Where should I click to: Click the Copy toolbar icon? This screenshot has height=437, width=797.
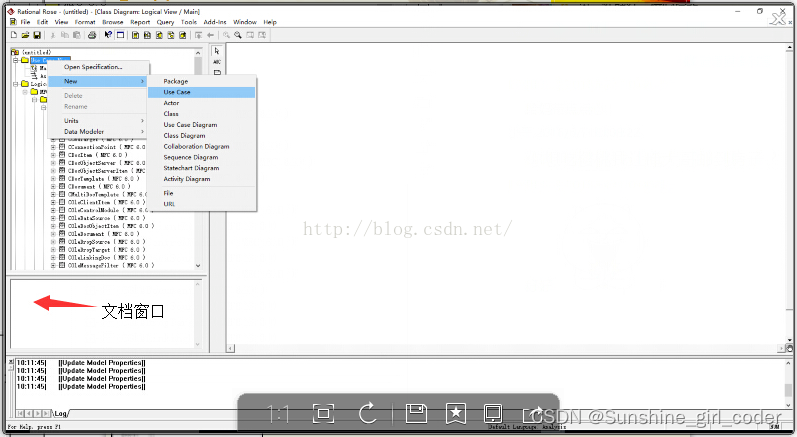coord(65,35)
